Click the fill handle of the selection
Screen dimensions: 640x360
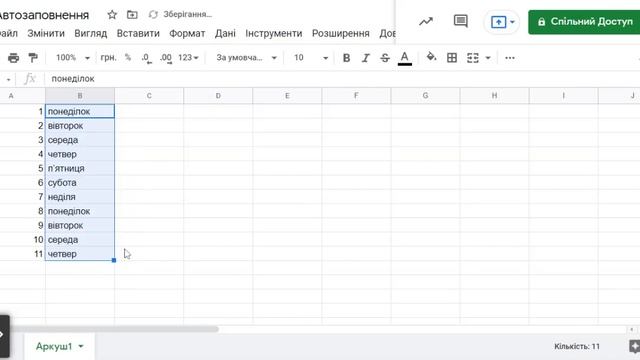click(114, 260)
